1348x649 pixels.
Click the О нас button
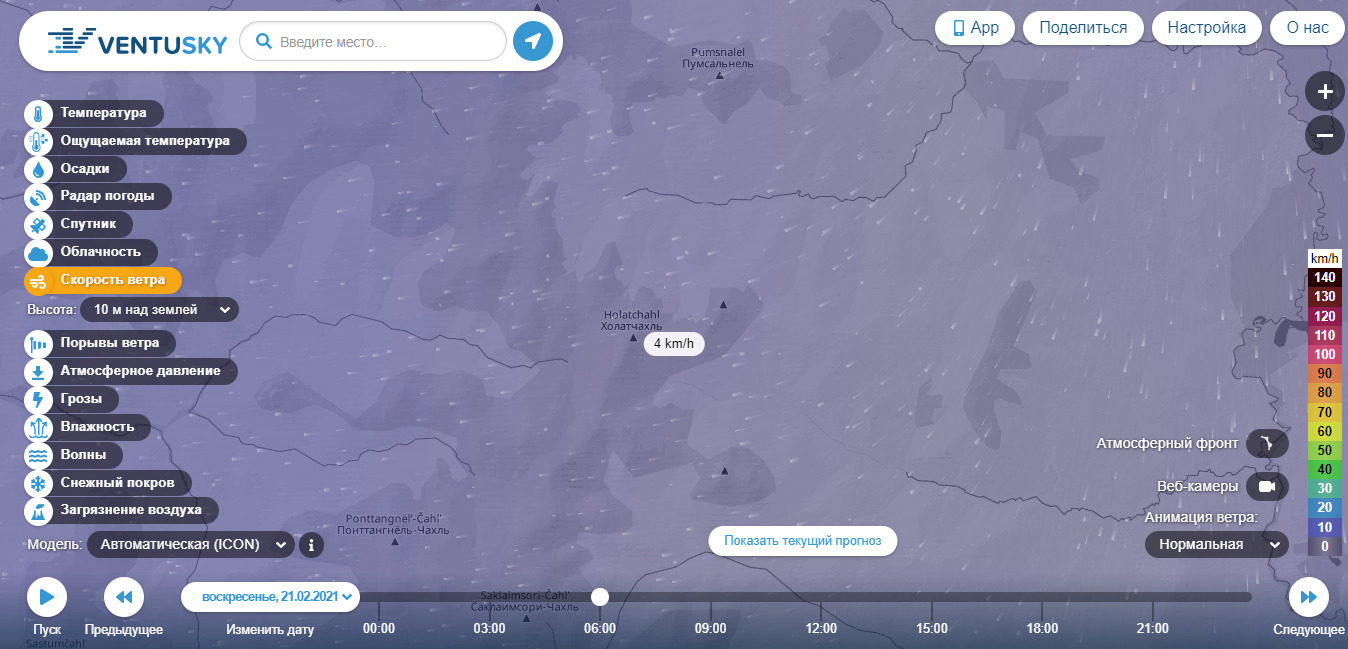[x=1307, y=28]
